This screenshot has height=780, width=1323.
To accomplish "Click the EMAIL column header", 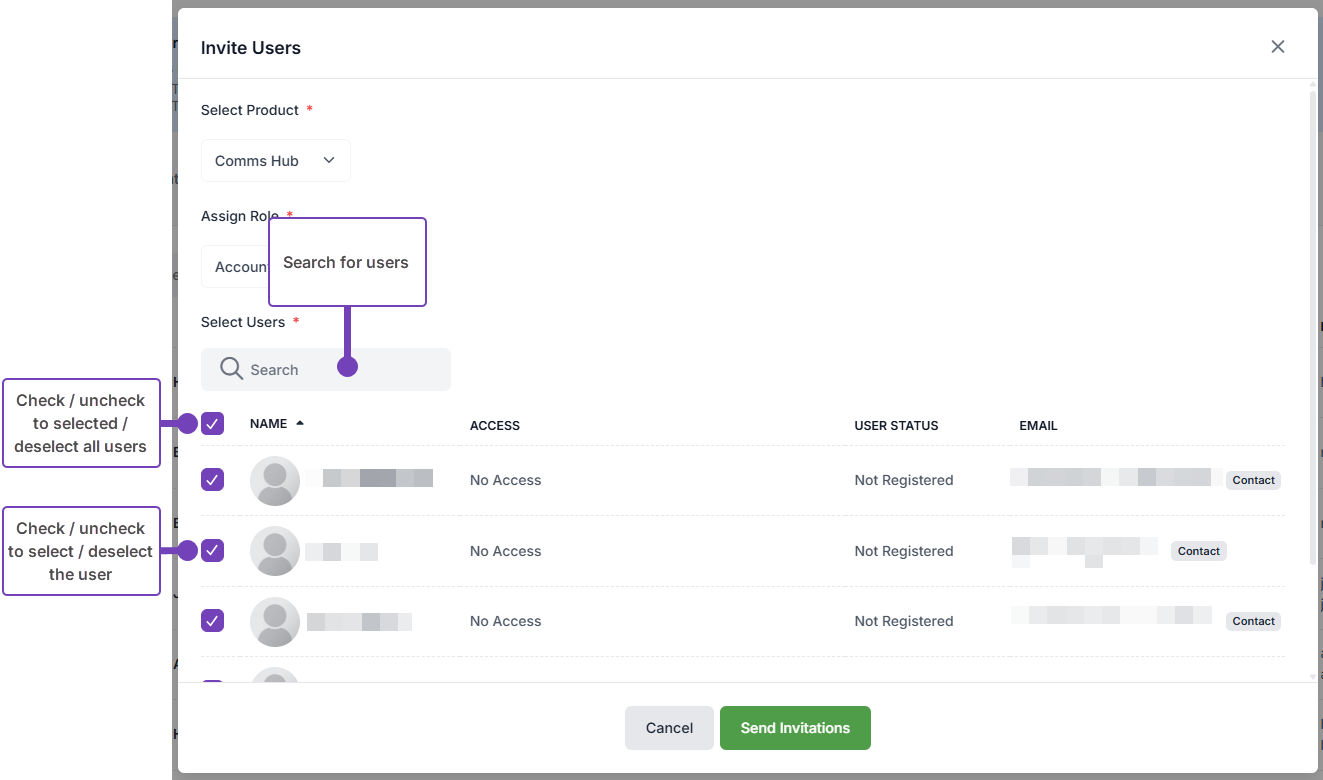I will tap(1038, 426).
